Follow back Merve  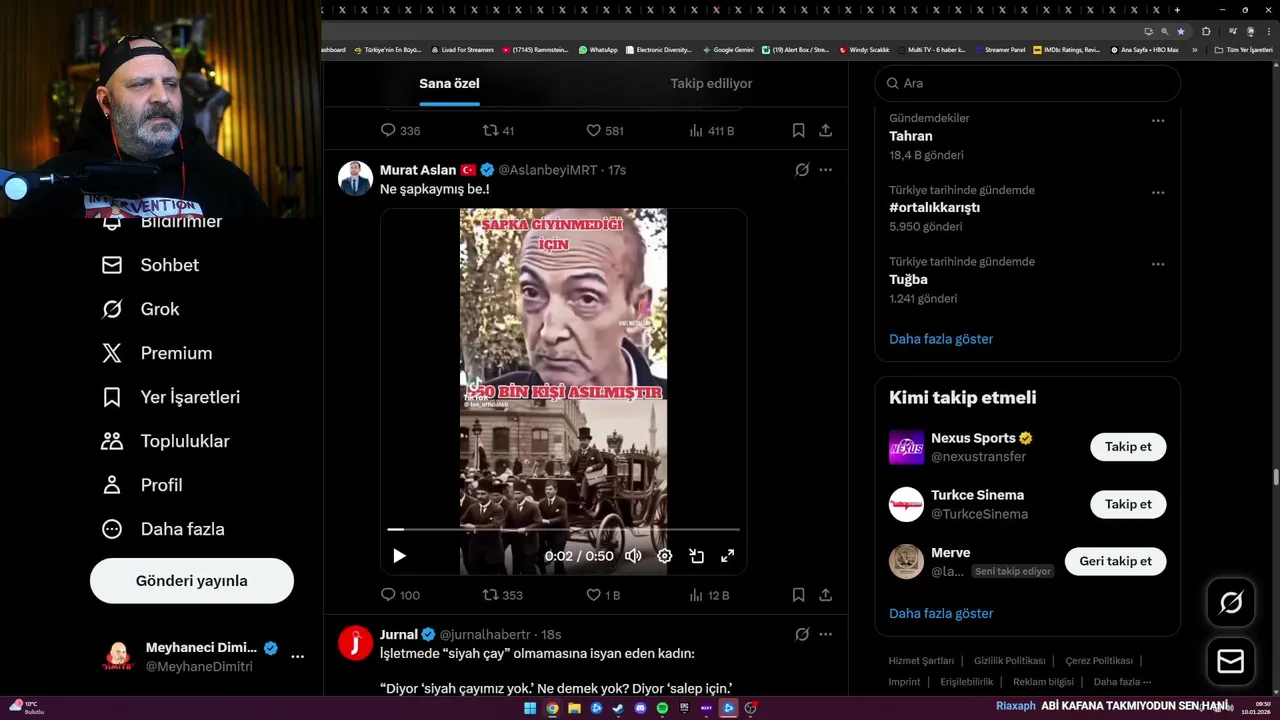pos(1115,561)
